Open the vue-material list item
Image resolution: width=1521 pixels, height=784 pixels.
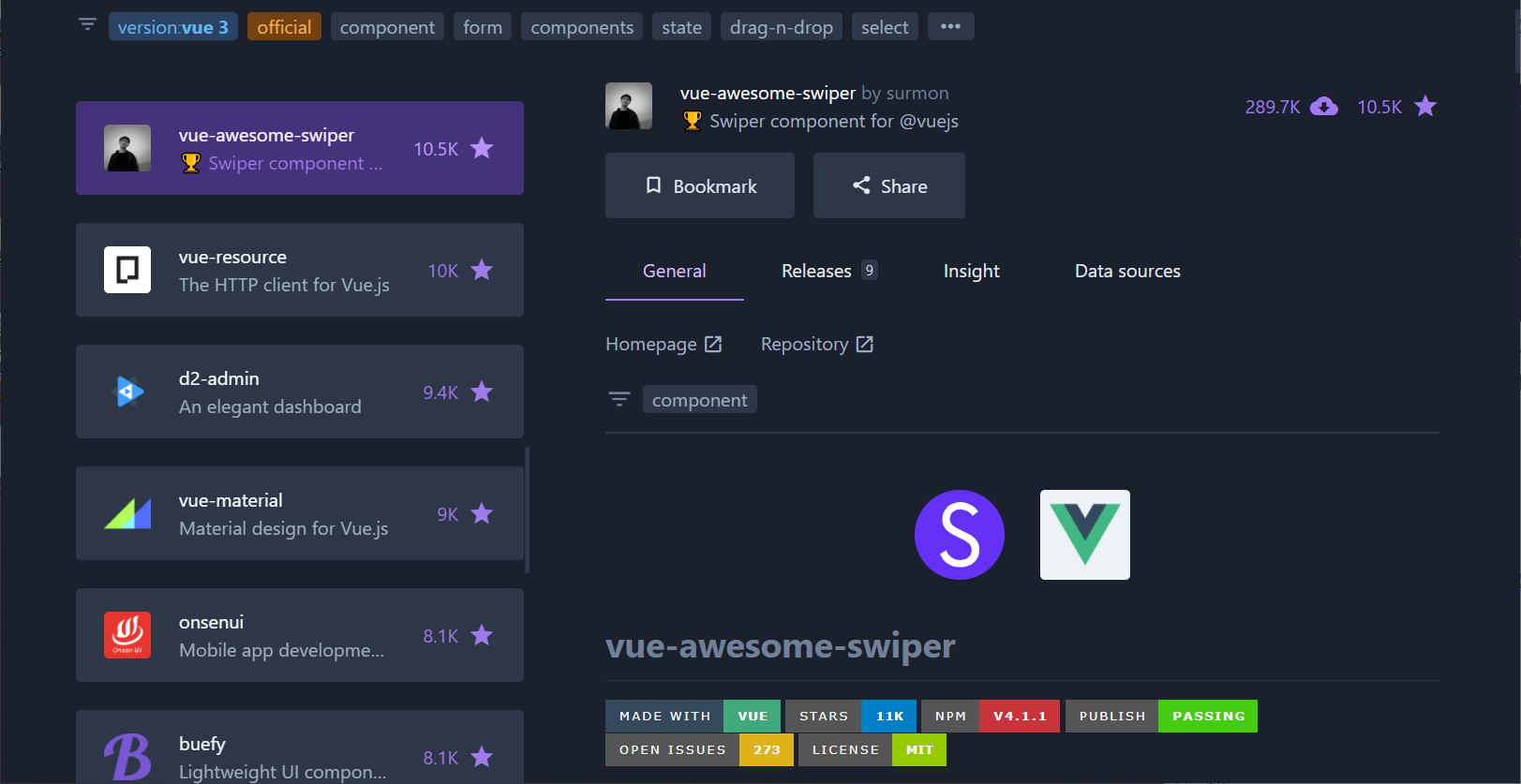(300, 513)
